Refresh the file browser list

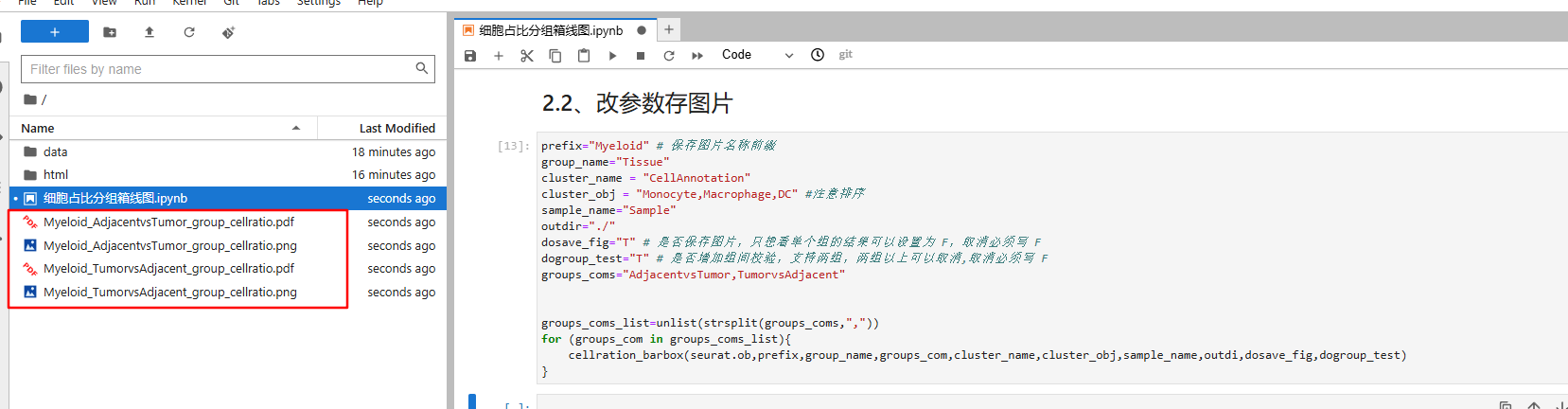189,32
